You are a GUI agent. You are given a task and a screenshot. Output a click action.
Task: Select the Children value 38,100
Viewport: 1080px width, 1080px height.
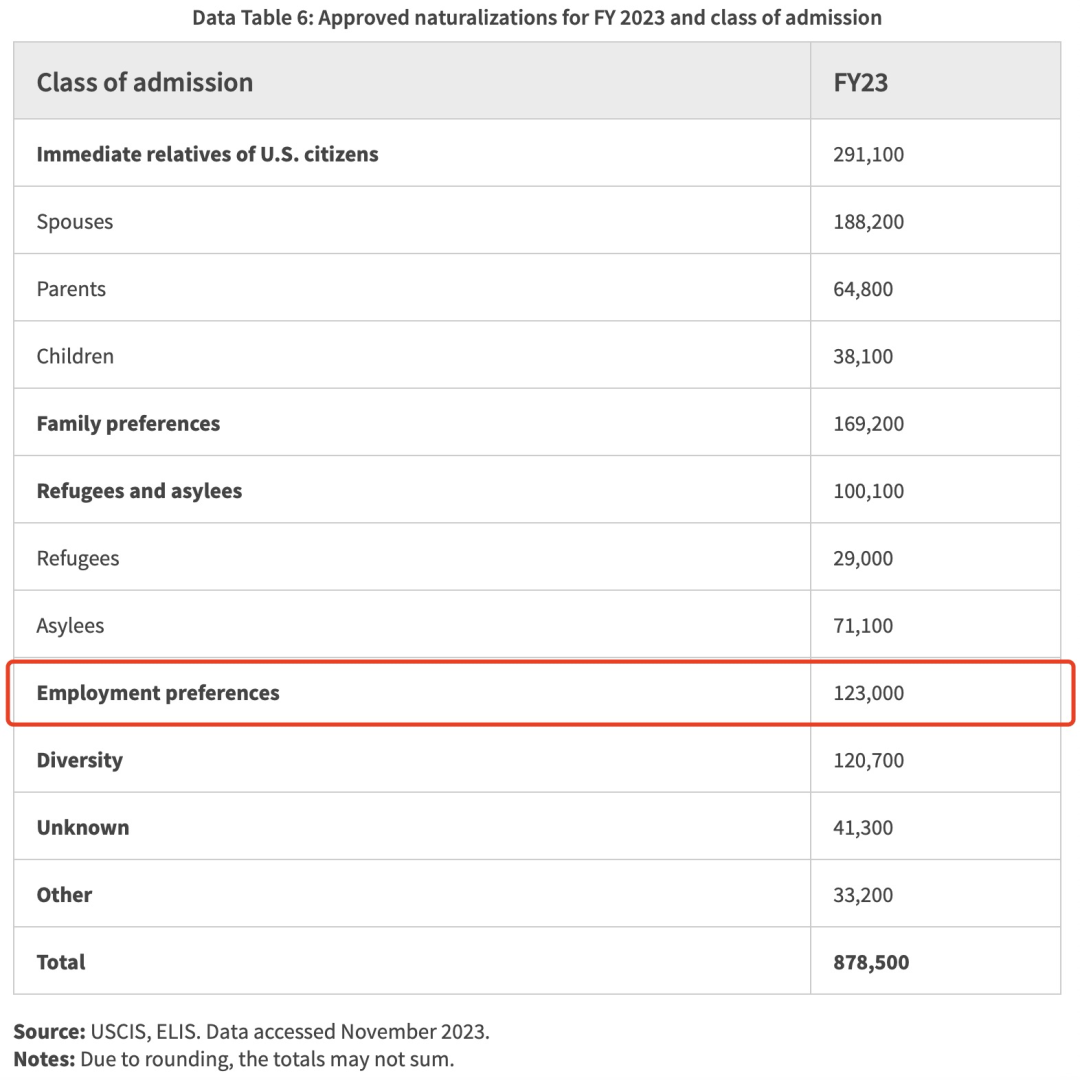coord(863,356)
